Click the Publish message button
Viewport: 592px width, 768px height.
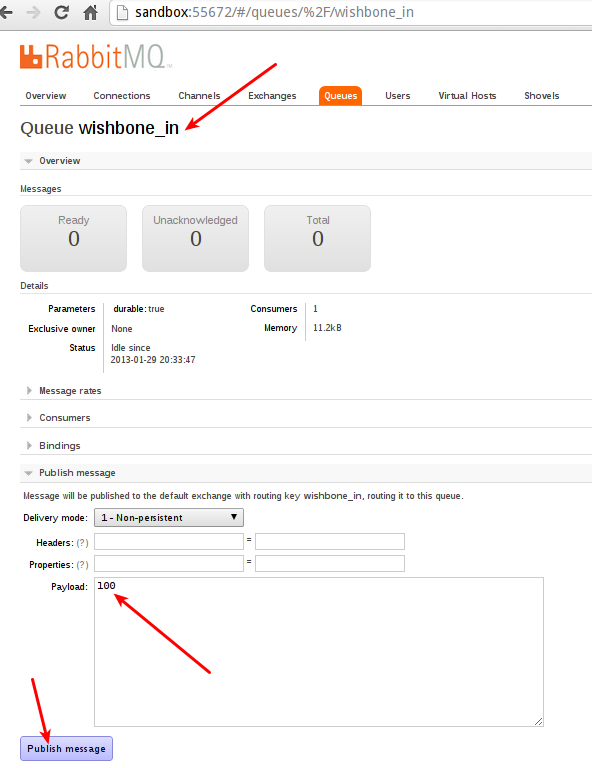click(x=67, y=748)
